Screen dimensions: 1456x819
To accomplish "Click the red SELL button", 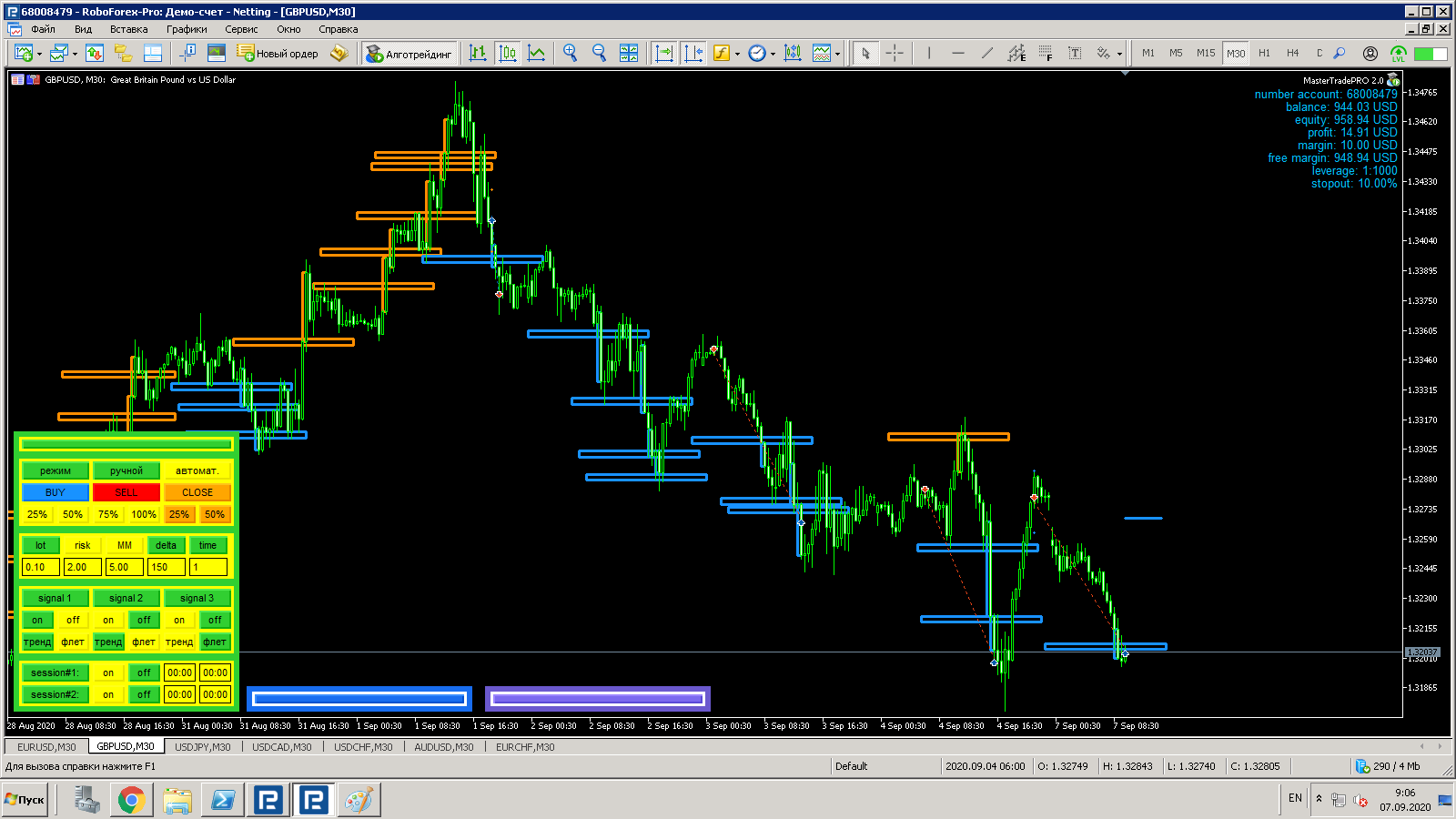I will (126, 492).
